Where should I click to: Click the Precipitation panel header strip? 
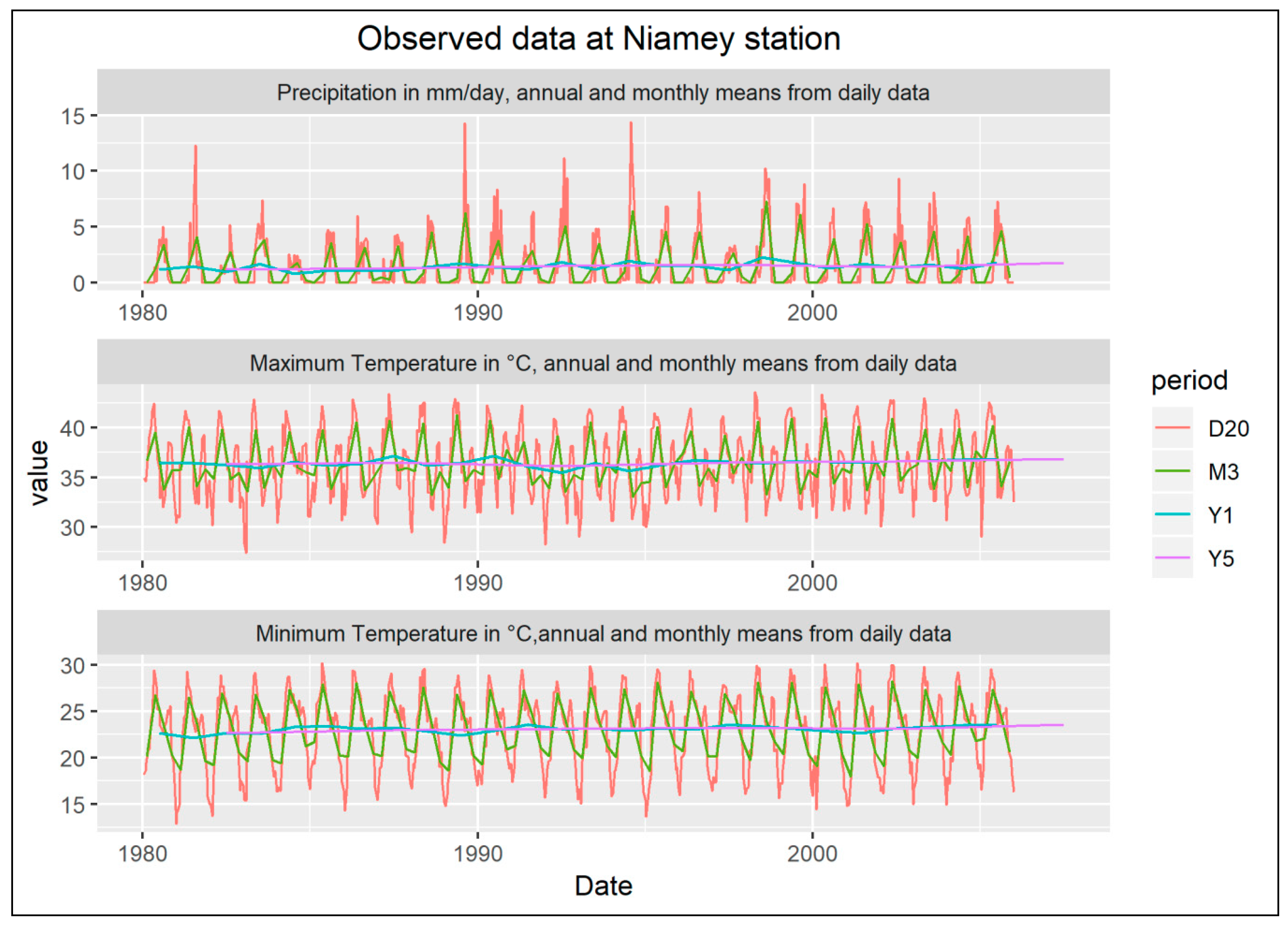[x=603, y=93]
